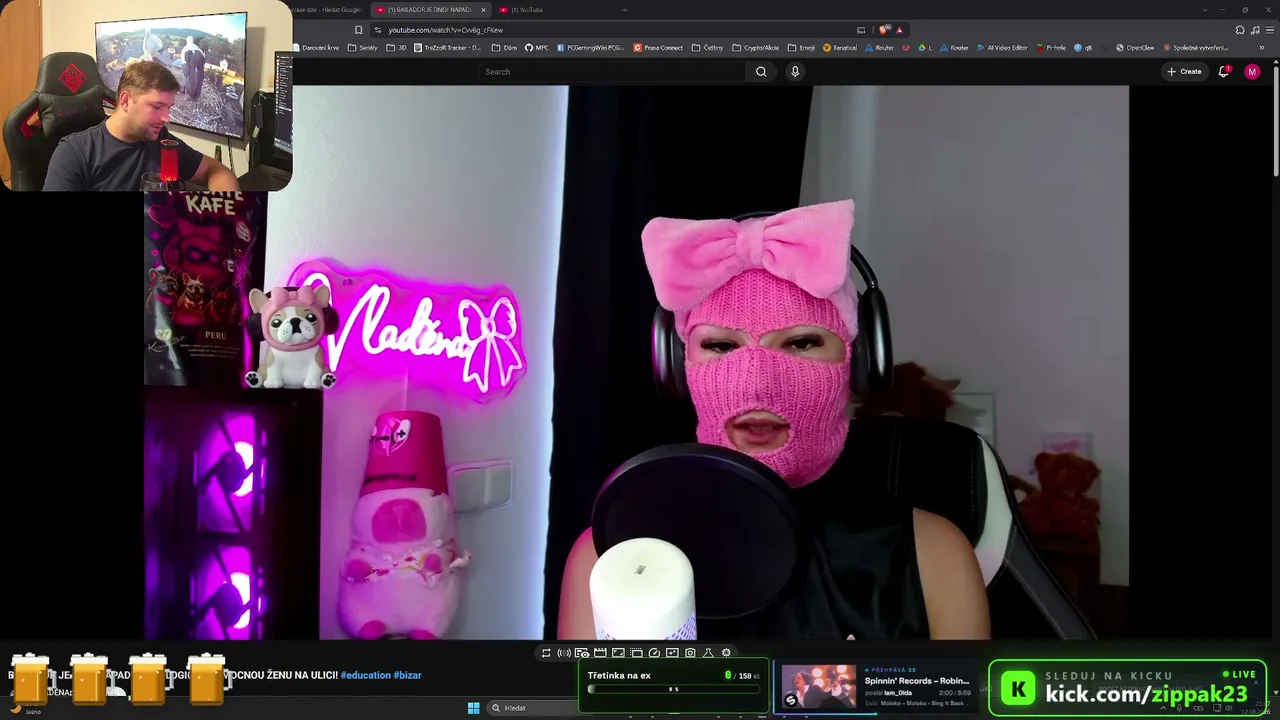
Task: Click the #bizar hashtag link
Action: tap(407, 675)
